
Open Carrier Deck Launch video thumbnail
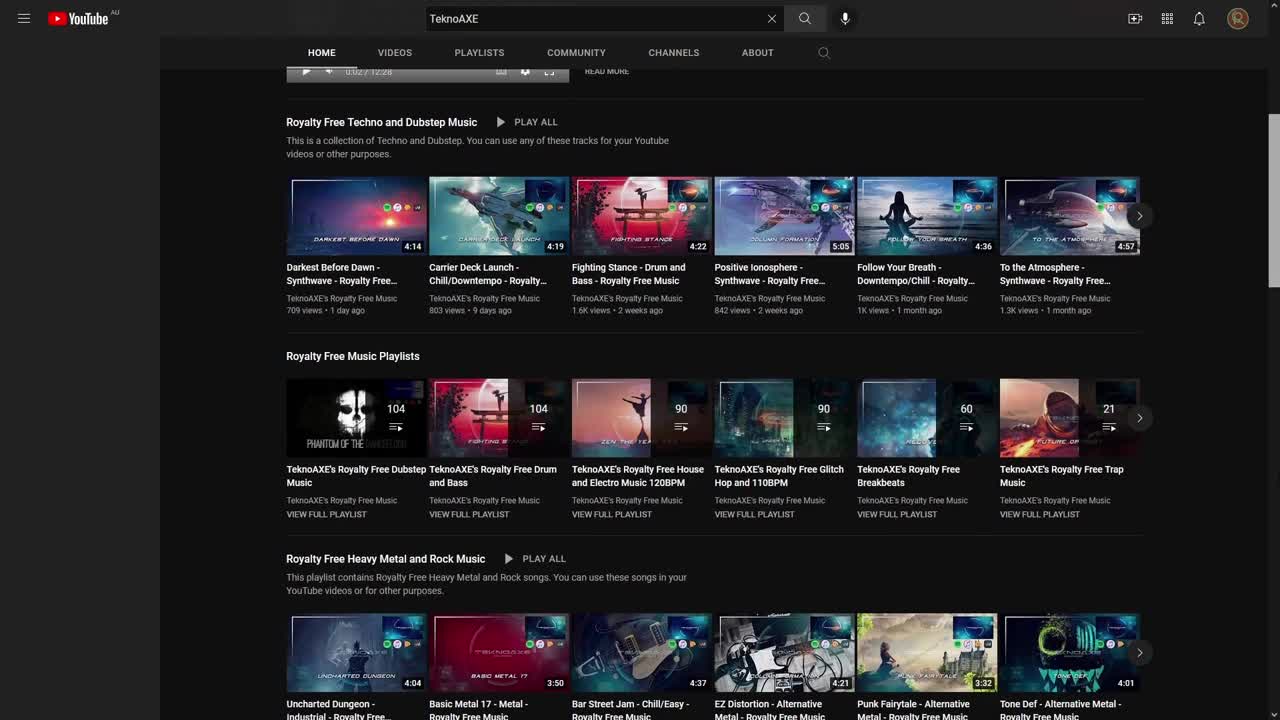(x=499, y=216)
